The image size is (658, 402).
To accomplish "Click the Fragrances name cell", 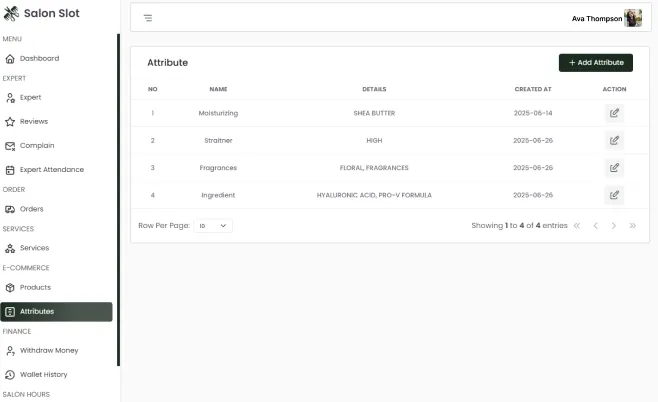I will coord(218,167).
